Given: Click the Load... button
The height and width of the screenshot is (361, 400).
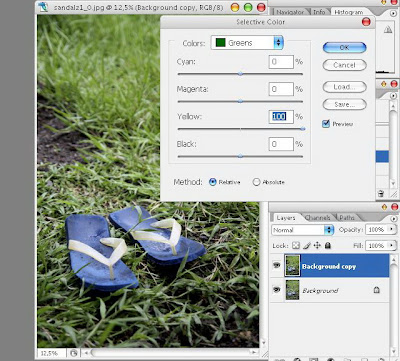Looking at the screenshot, I should point(344,87).
